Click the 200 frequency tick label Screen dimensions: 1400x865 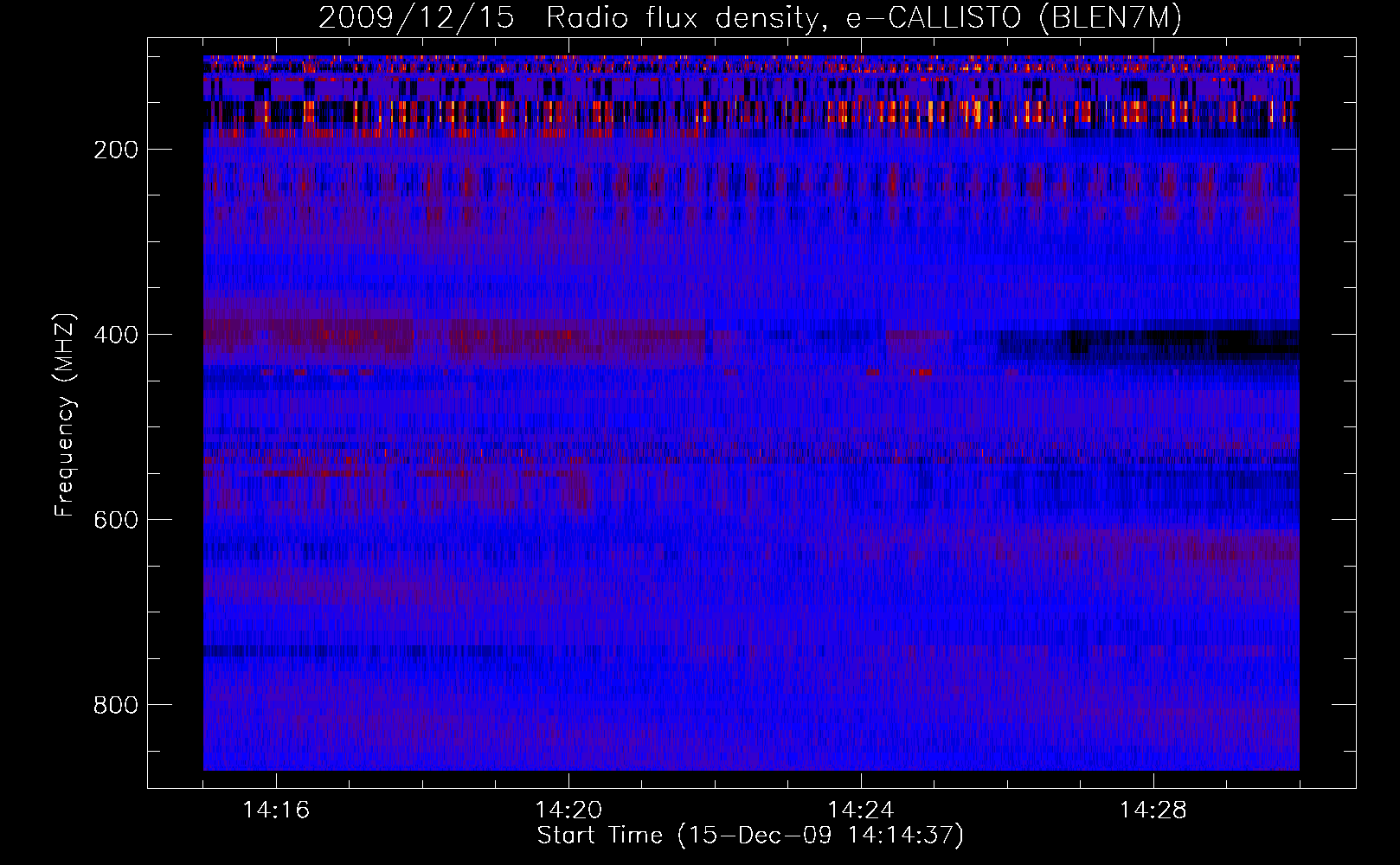(116, 150)
